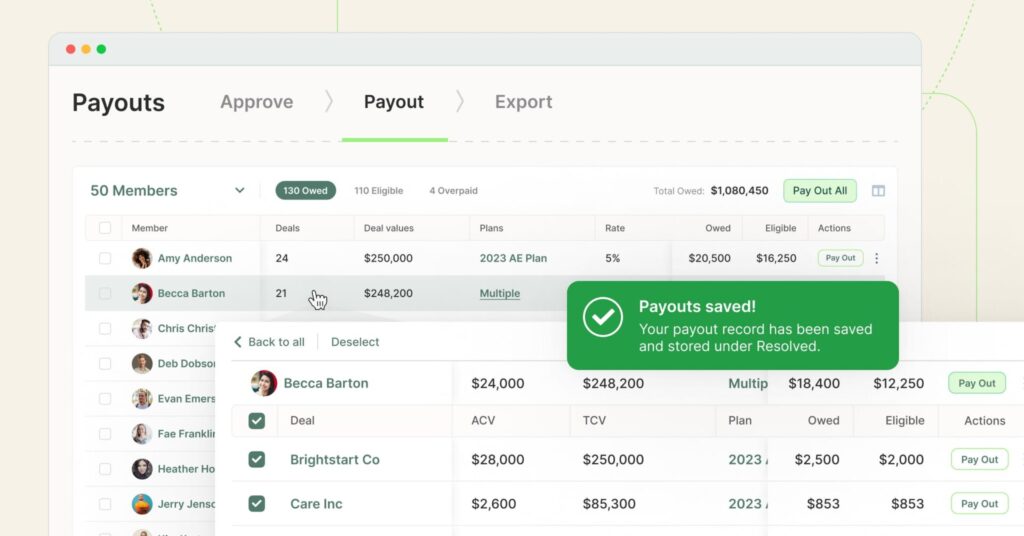Click the TCV column header

tap(594, 421)
